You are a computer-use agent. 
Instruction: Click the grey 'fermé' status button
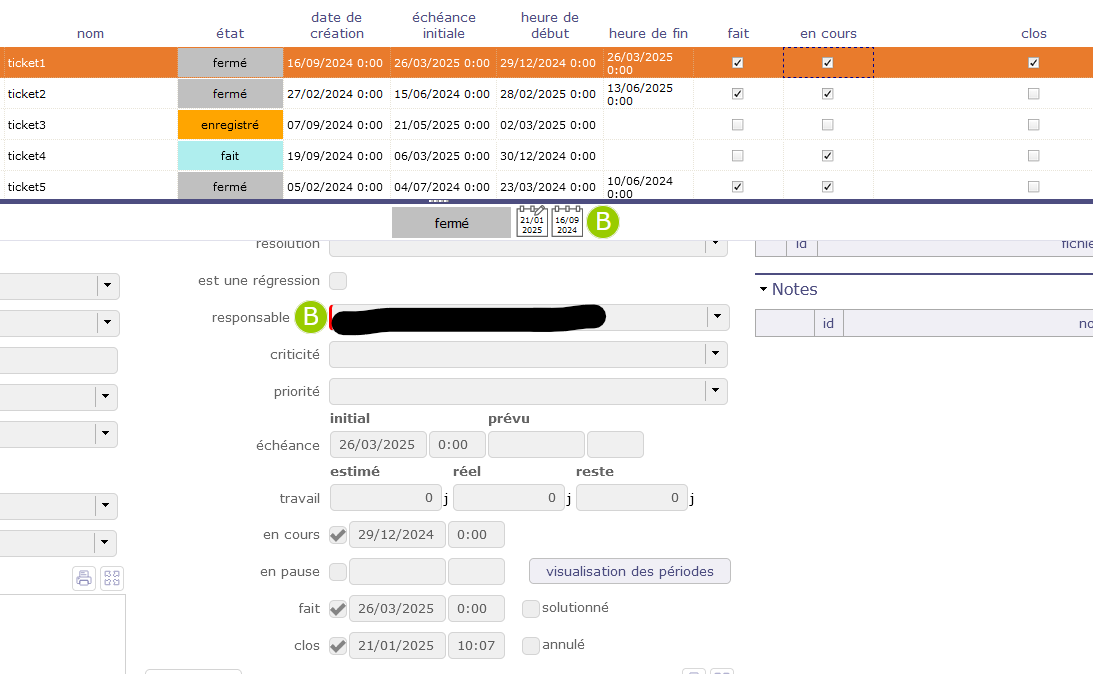pos(451,223)
